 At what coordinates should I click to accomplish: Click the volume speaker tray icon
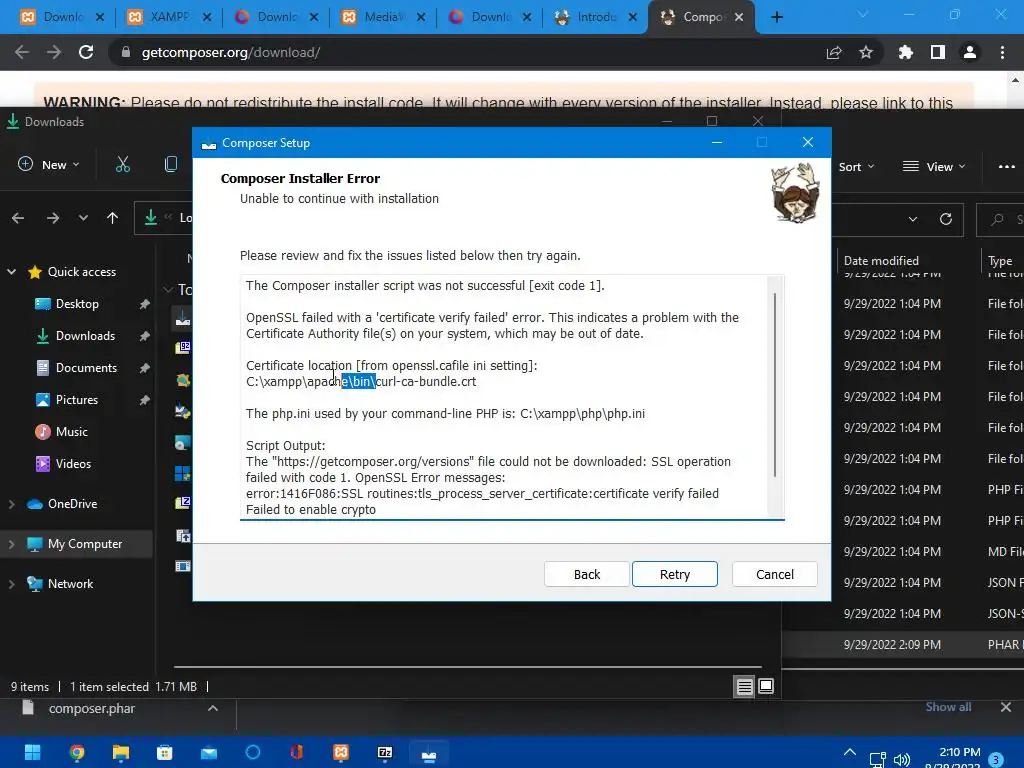tap(902, 760)
